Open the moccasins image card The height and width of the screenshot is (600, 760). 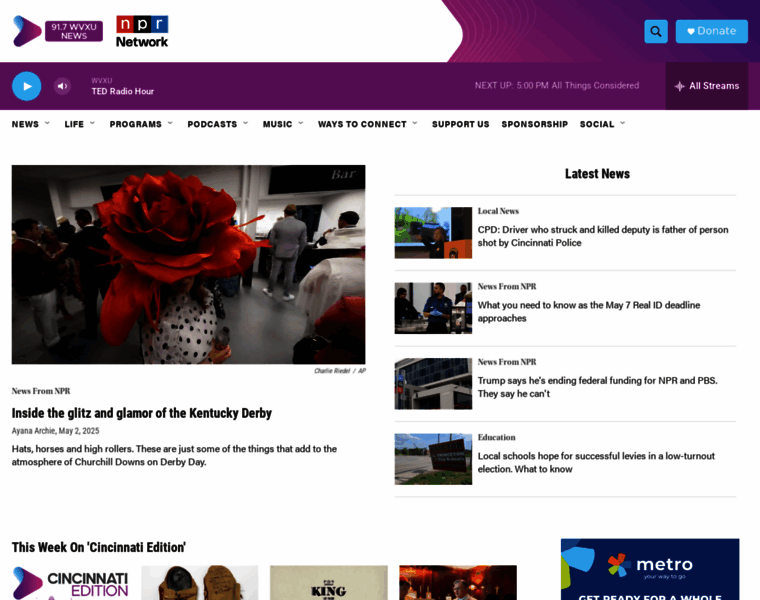pyautogui.click(x=200, y=583)
